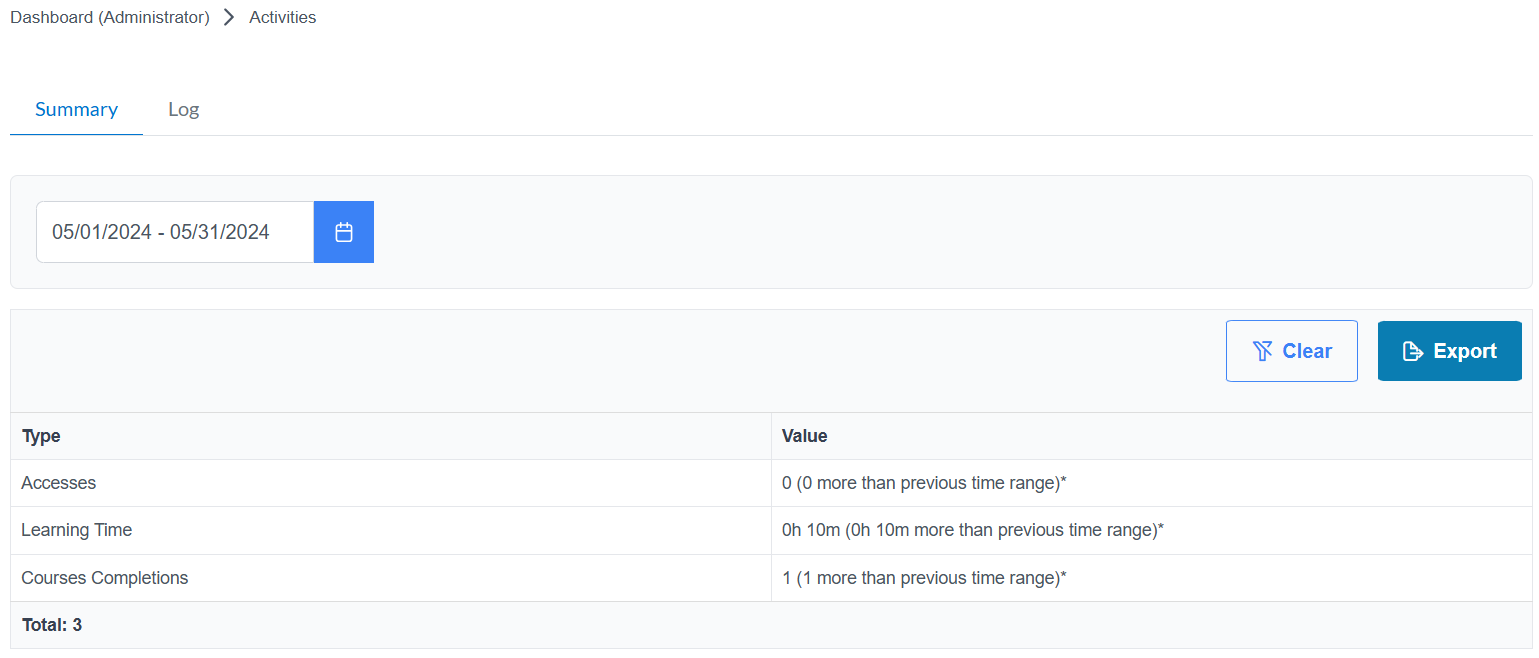Switch to the Summary tab

(x=76, y=109)
